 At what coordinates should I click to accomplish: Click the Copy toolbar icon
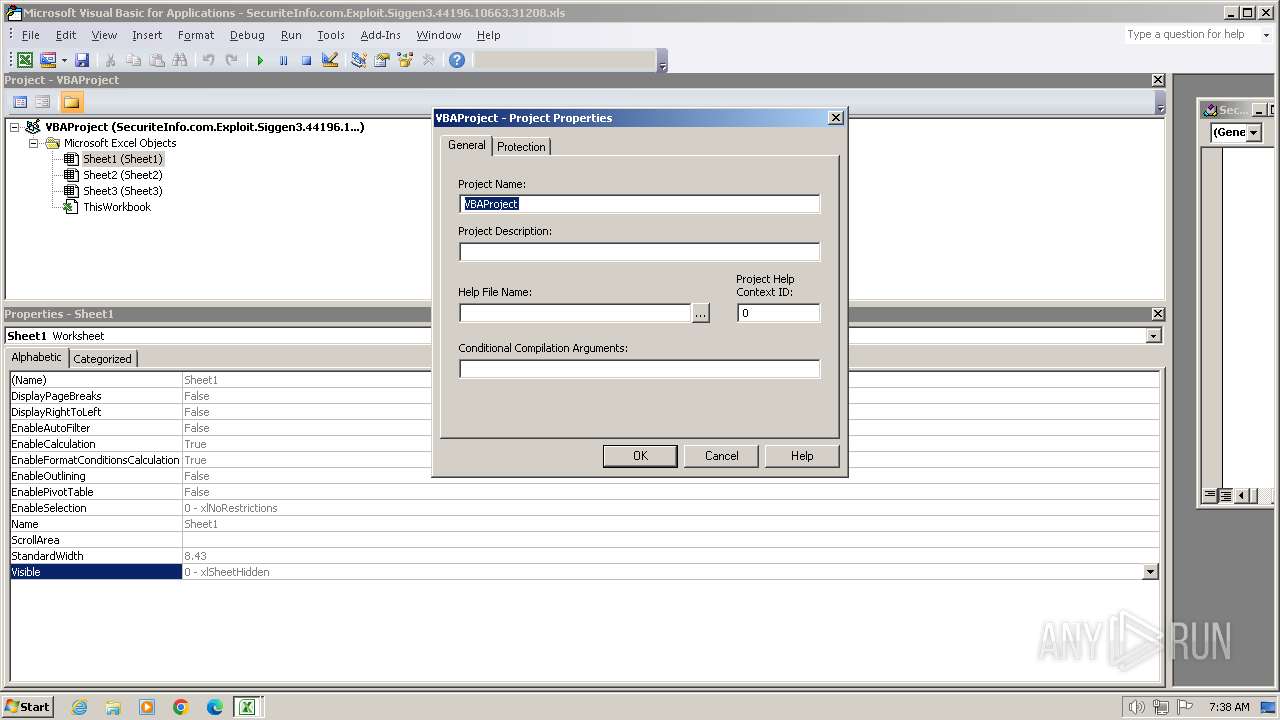point(134,61)
